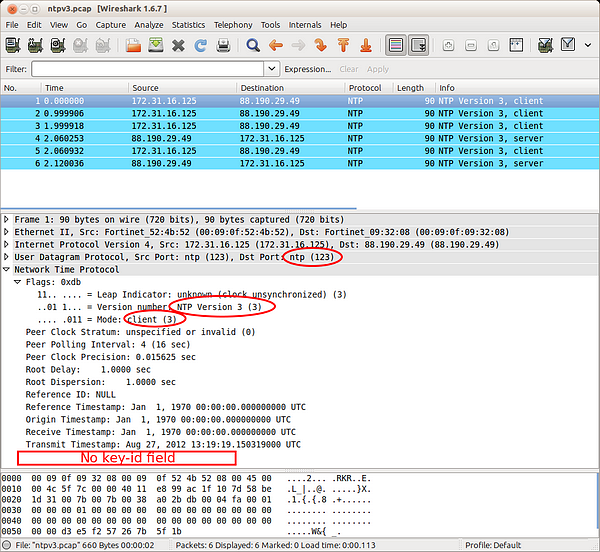The image size is (600, 552).
Task: Toggle auto scroll in live capture
Action: click(x=418, y=45)
